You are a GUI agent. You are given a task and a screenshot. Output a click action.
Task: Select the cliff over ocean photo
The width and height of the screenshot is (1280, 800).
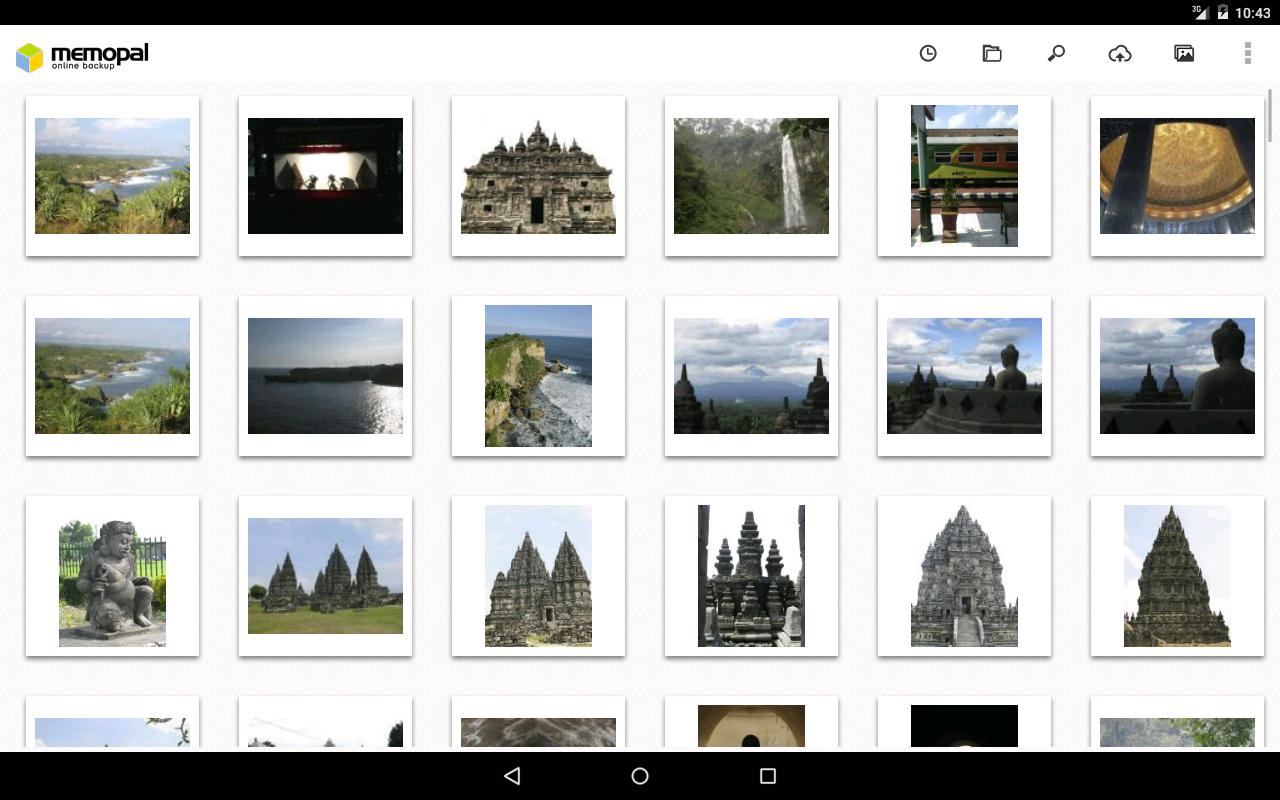(x=538, y=376)
